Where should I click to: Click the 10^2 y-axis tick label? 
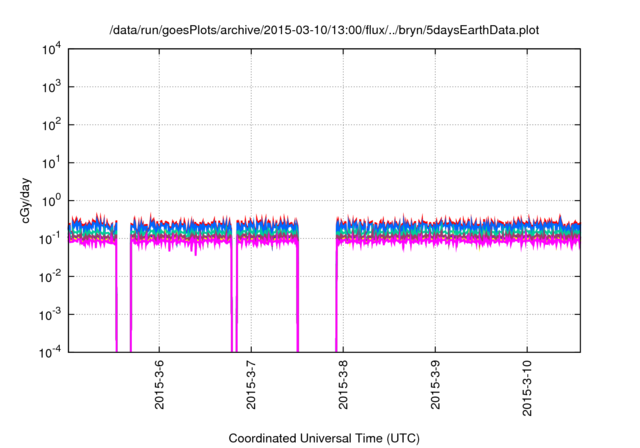[x=51, y=125]
